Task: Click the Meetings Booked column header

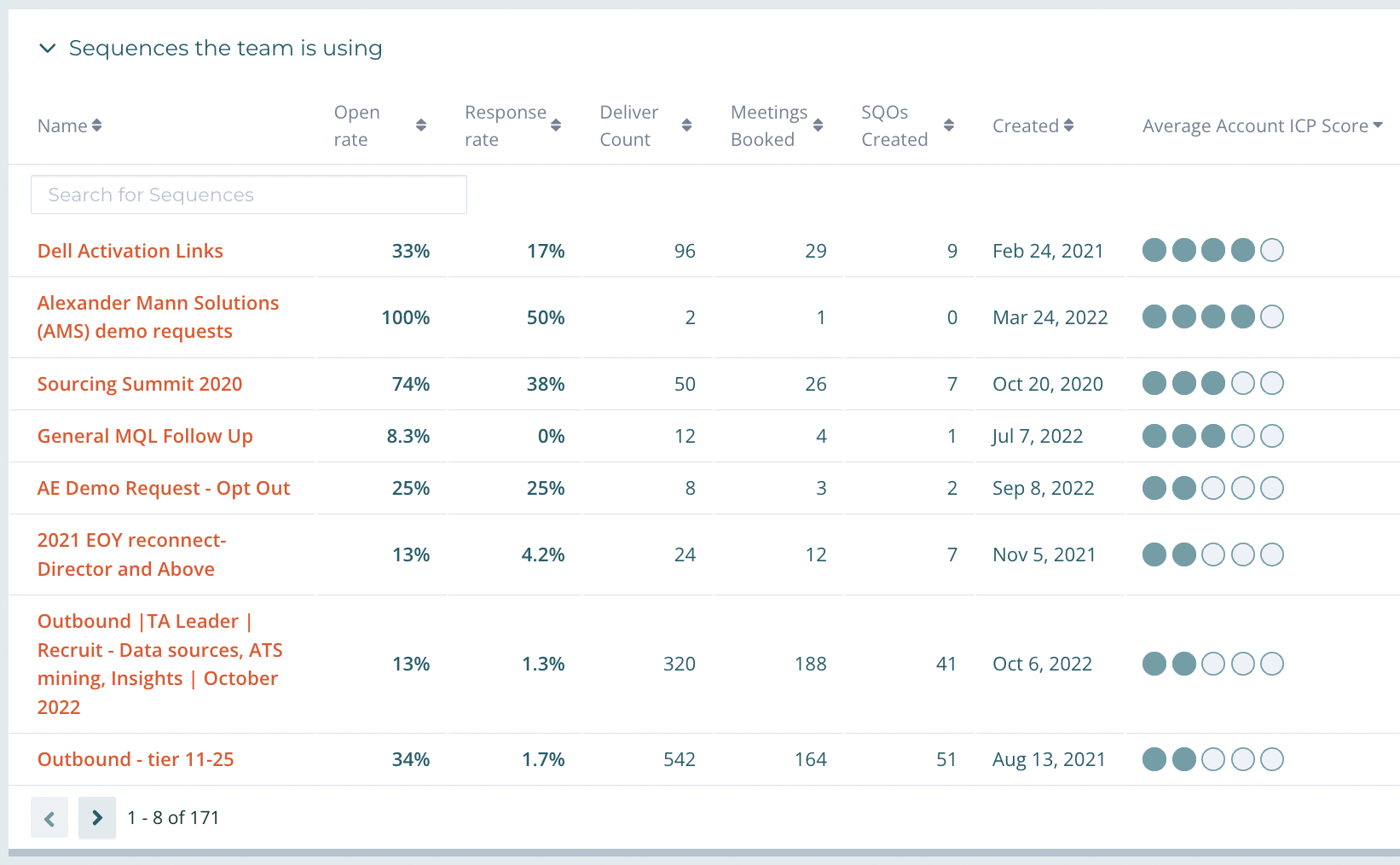Action: coord(769,125)
